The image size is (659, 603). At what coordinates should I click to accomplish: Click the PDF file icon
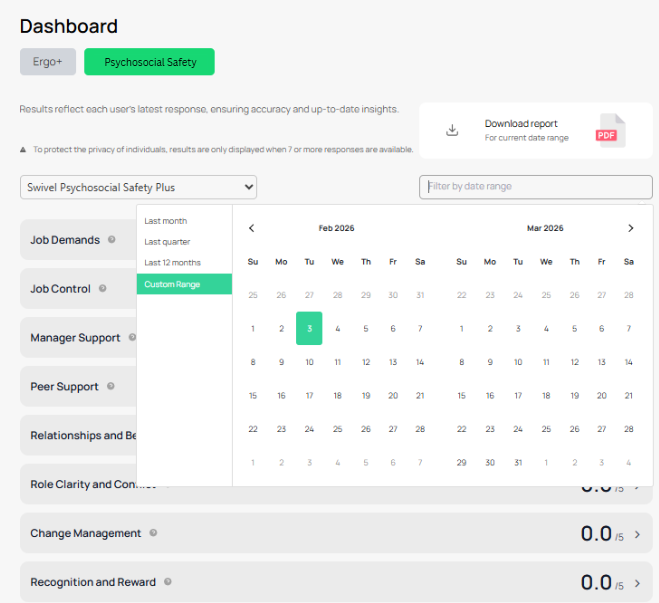click(611, 131)
